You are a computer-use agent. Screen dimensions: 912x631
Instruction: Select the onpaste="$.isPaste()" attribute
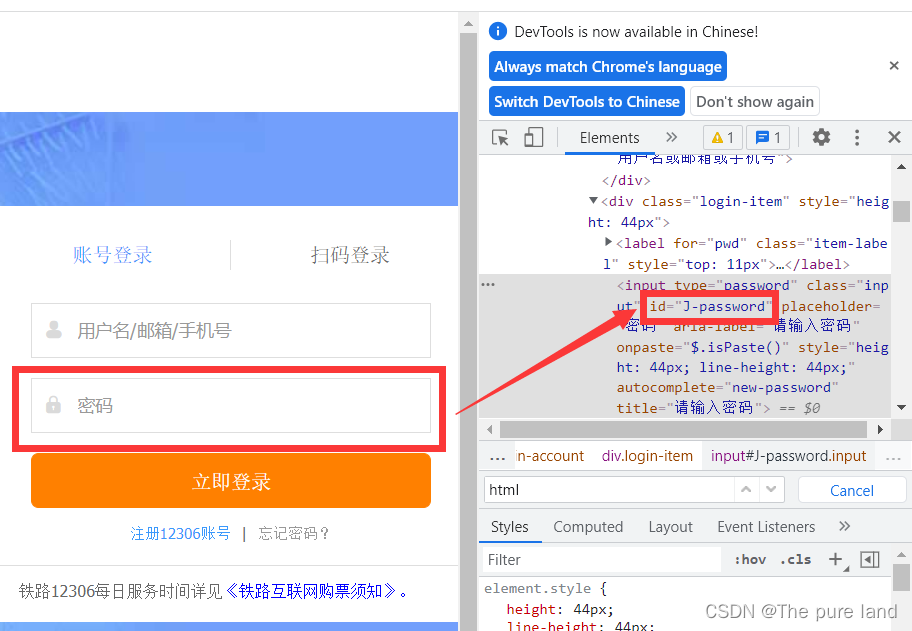point(703,347)
